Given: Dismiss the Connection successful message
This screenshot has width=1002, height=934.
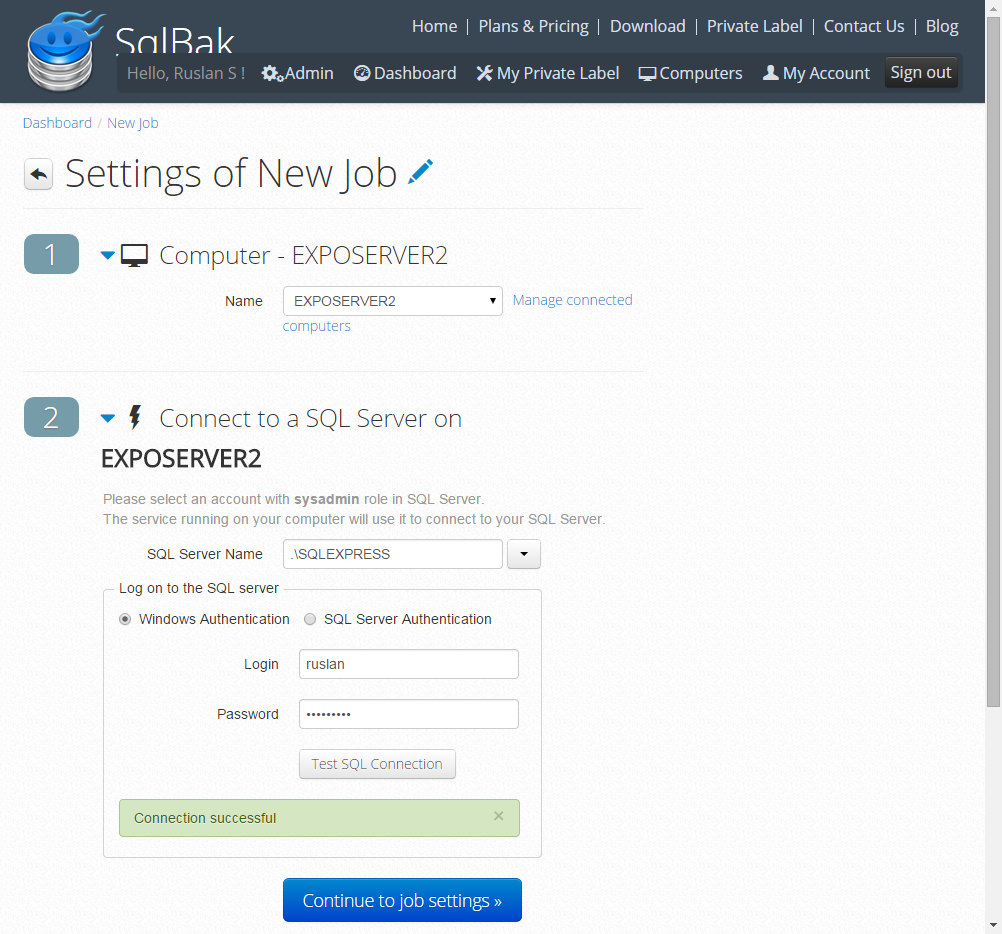Looking at the screenshot, I should pyautogui.click(x=498, y=816).
